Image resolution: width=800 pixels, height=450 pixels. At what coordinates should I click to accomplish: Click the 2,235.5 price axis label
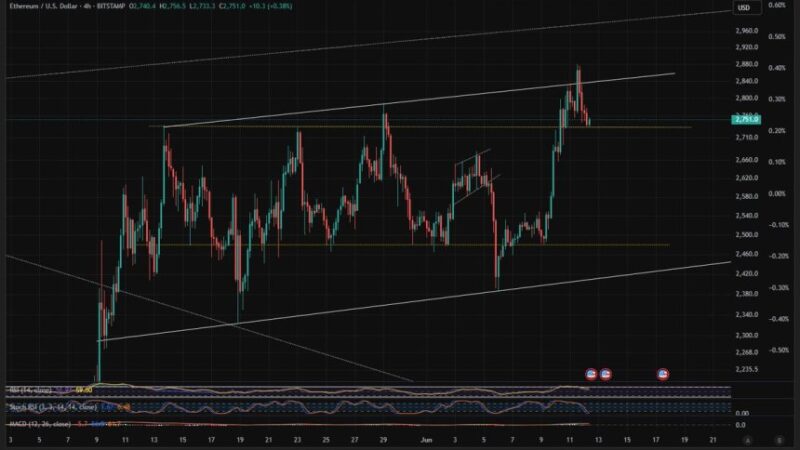coord(747,369)
